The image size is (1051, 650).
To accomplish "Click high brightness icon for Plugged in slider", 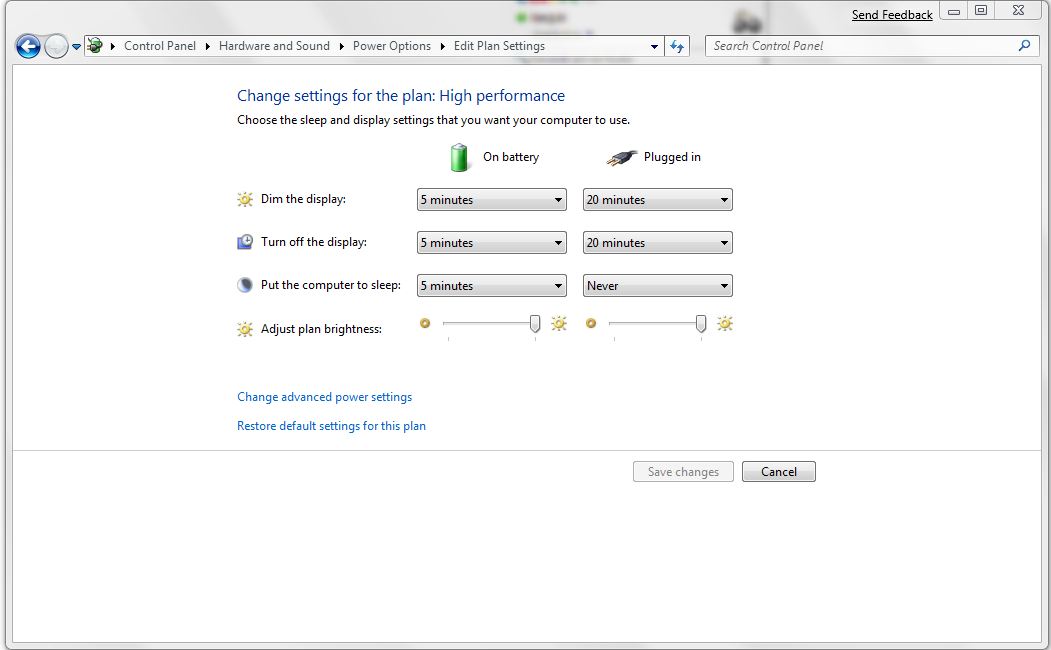I will click(725, 324).
